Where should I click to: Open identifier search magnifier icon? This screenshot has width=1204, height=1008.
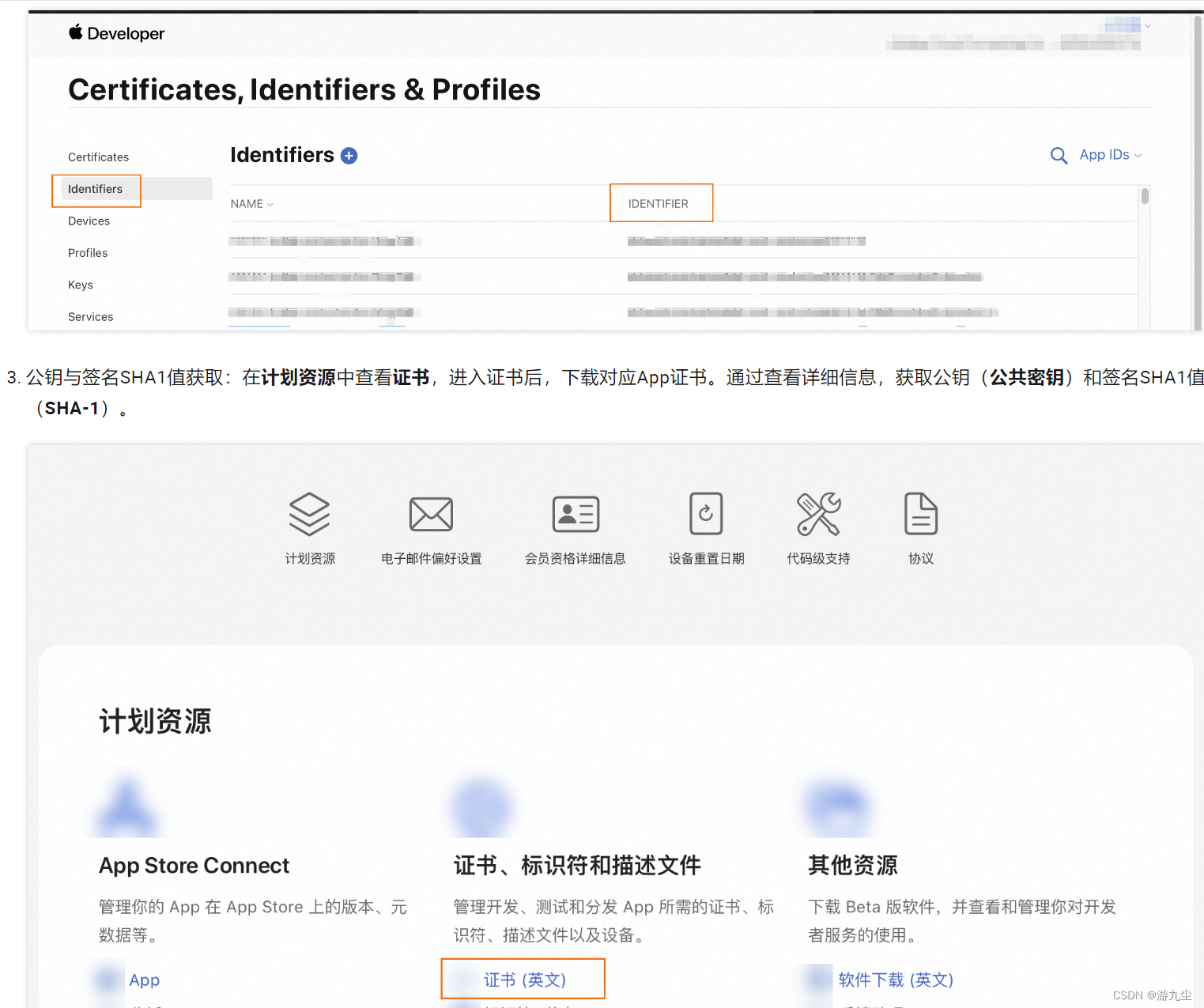click(1059, 156)
